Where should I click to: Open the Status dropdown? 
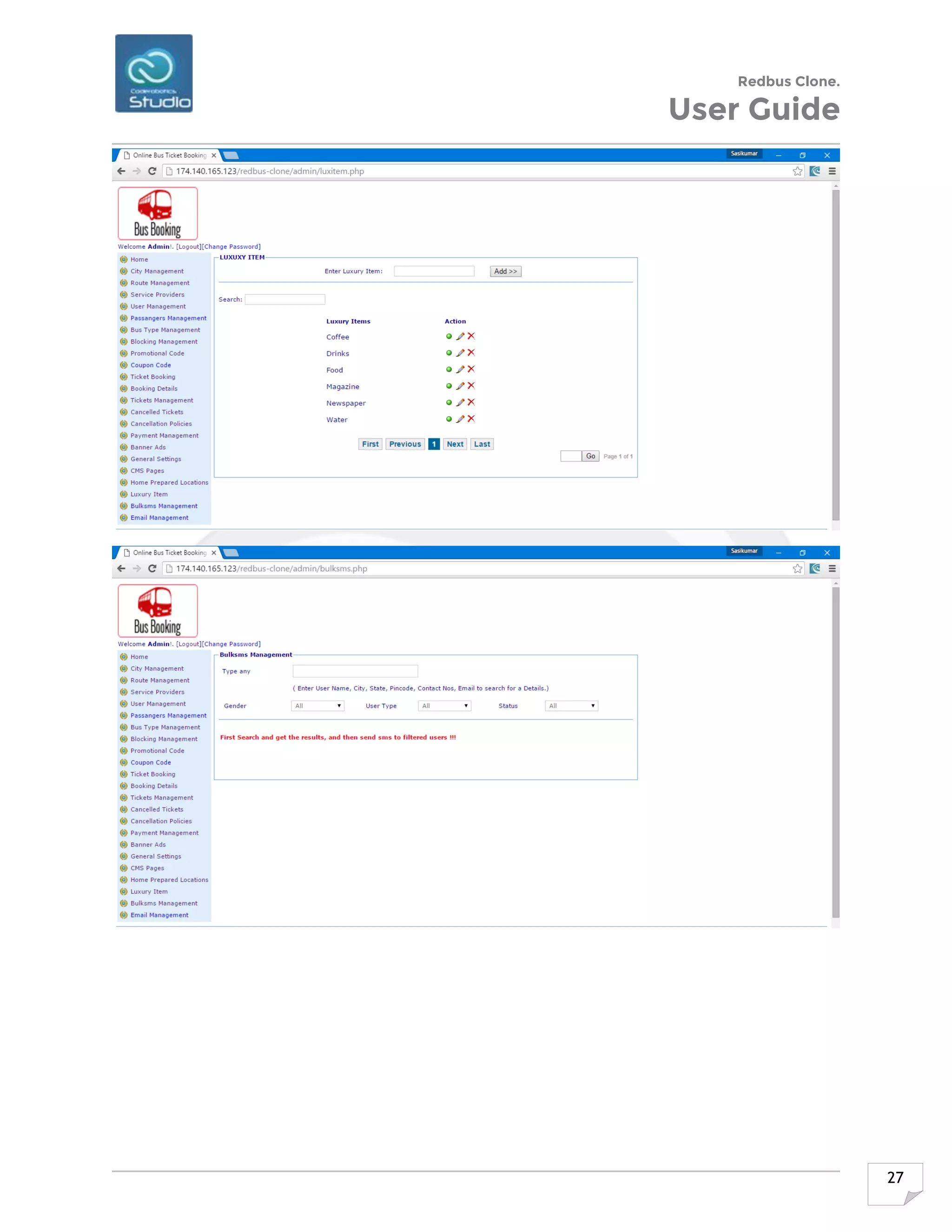coord(571,706)
